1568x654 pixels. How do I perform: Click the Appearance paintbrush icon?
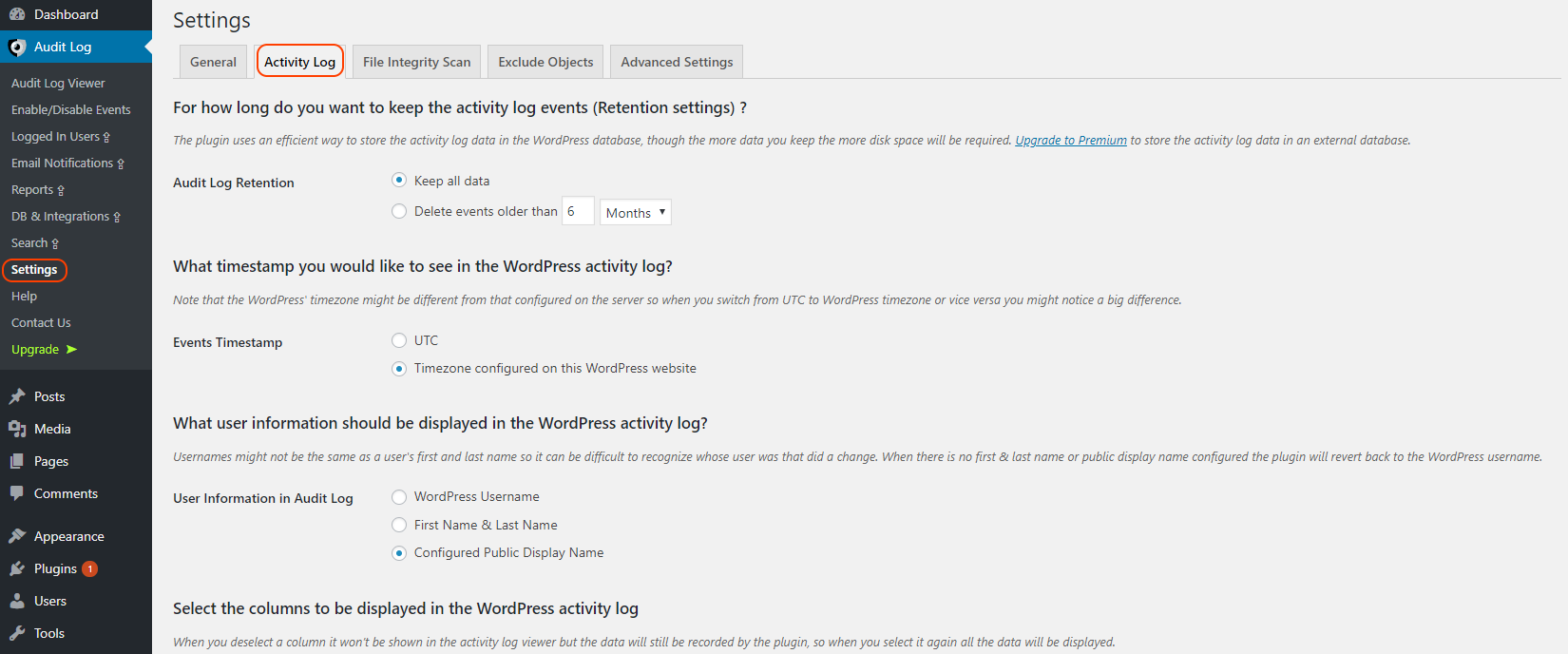coord(17,536)
